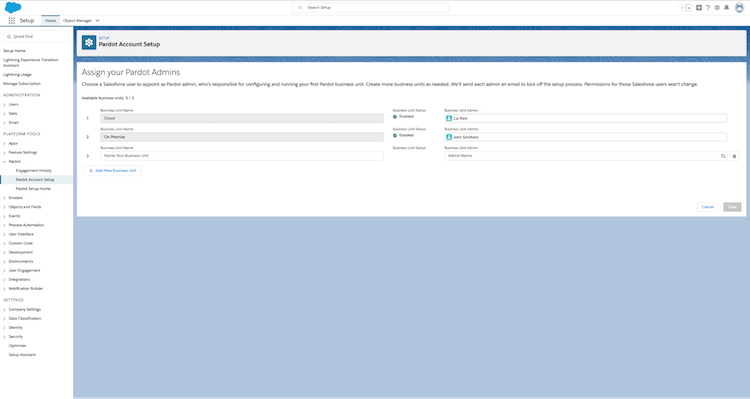Open Setup Home in the sidebar
Screen dimensions: 750x399
pyautogui.click(x=14, y=51)
